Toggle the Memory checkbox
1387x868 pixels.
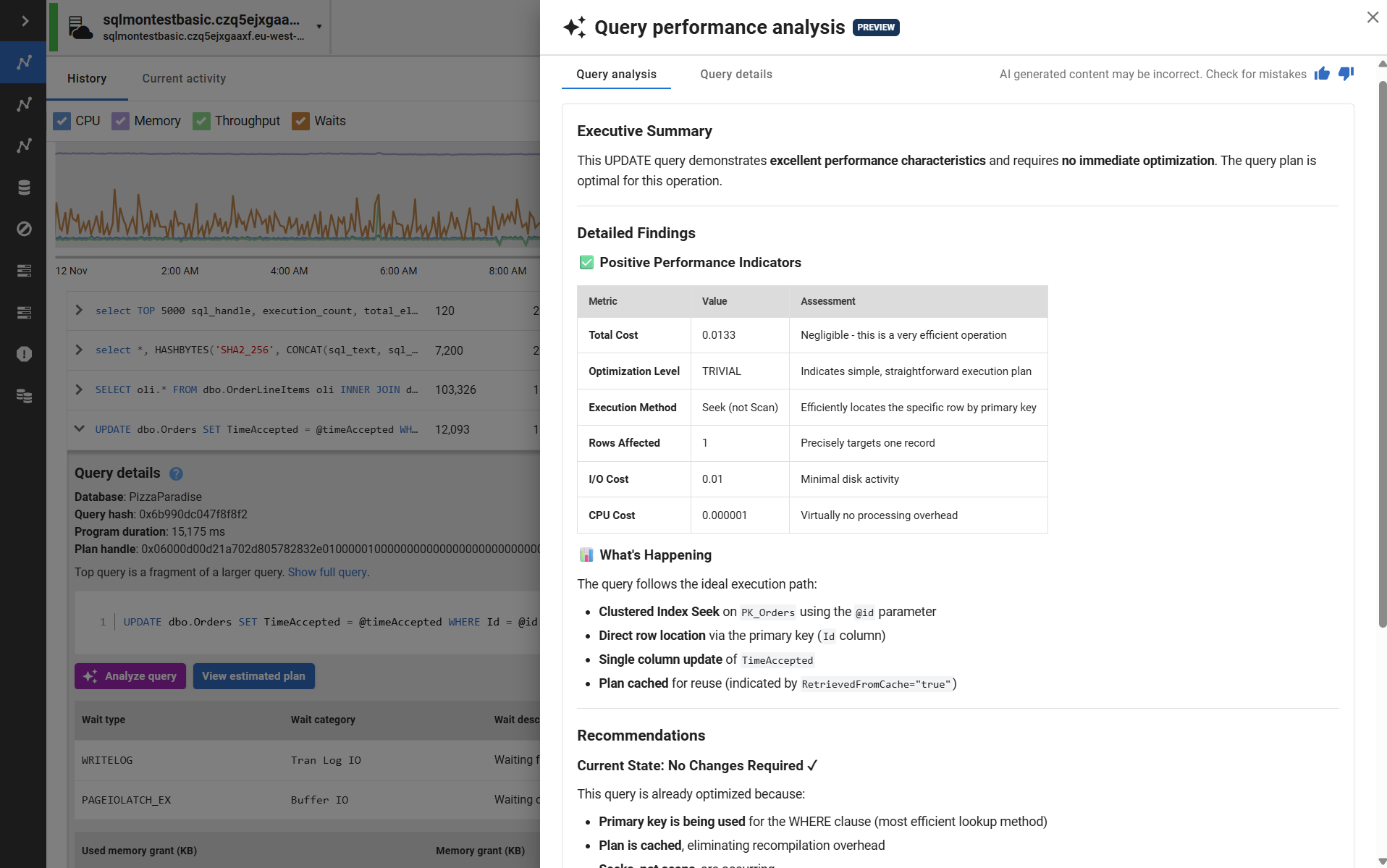tap(120, 121)
